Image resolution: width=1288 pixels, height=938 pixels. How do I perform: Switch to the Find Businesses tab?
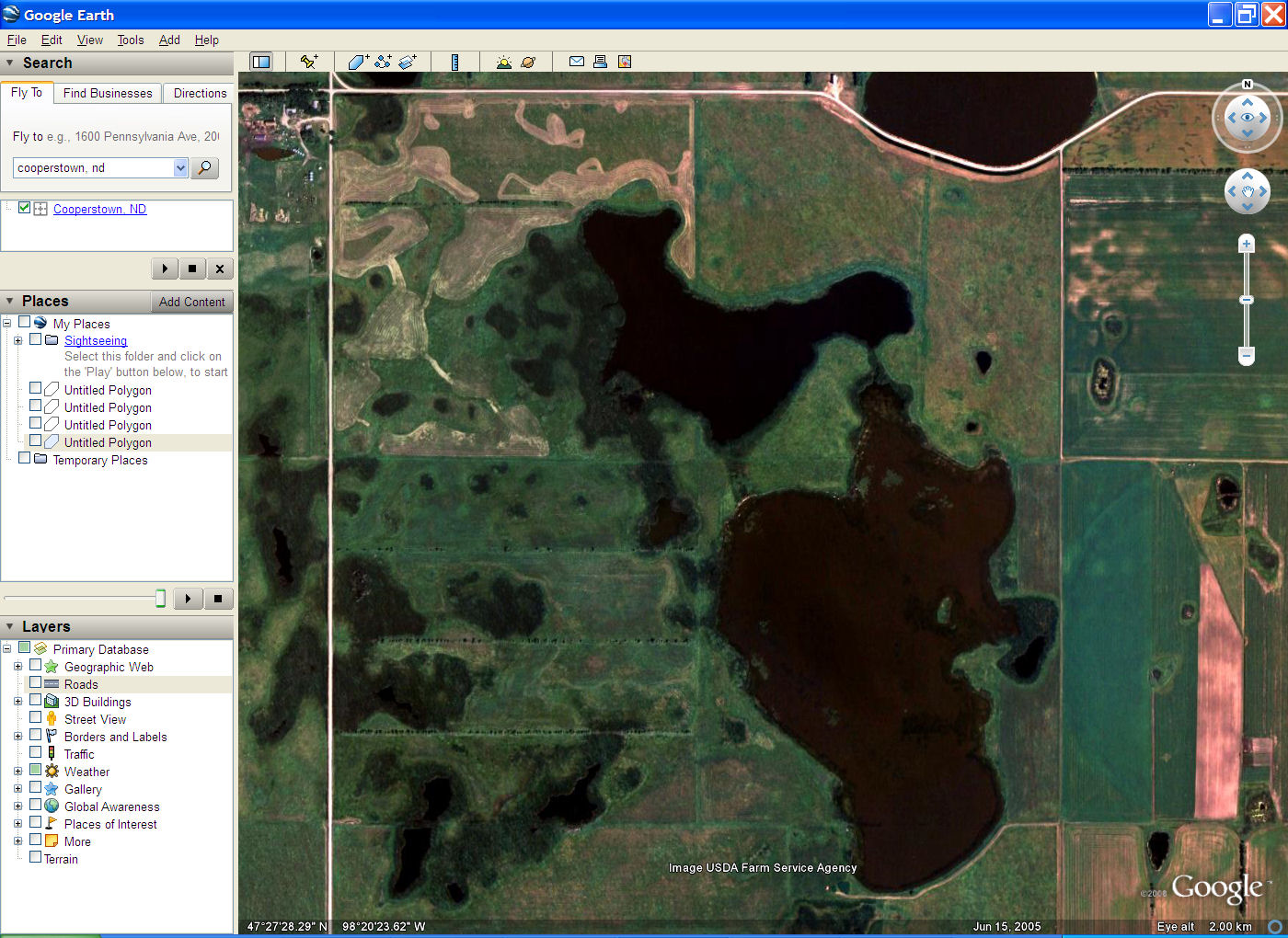click(x=108, y=93)
